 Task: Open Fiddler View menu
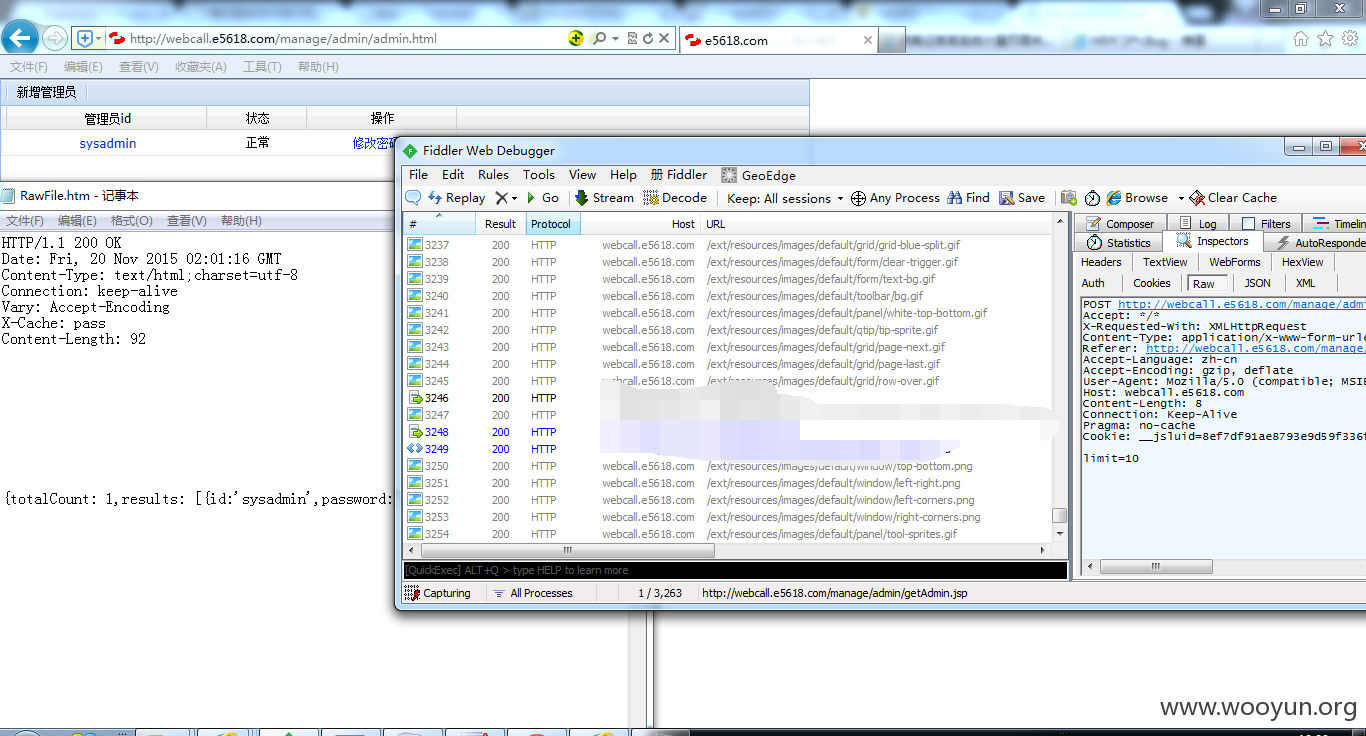point(582,174)
